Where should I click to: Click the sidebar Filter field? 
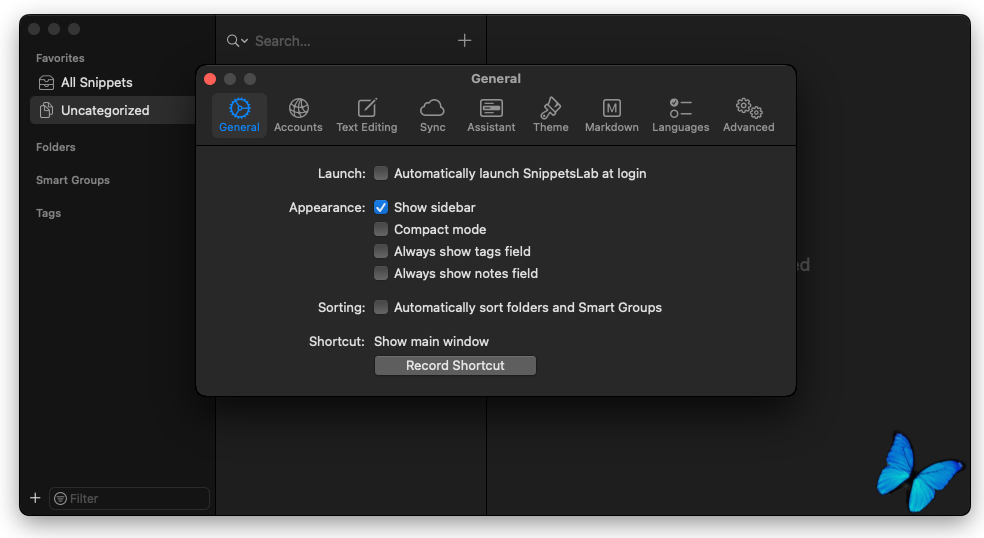129,498
